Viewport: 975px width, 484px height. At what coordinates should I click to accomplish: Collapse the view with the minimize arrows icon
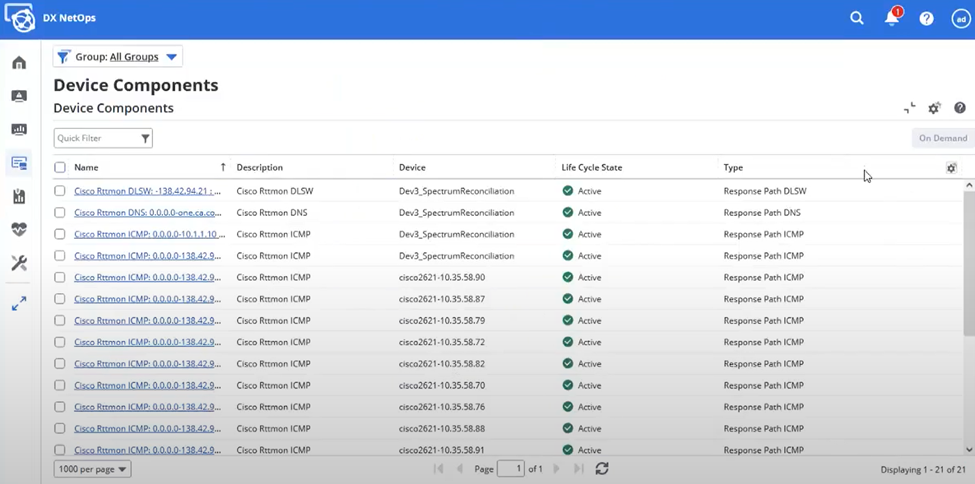pos(910,108)
